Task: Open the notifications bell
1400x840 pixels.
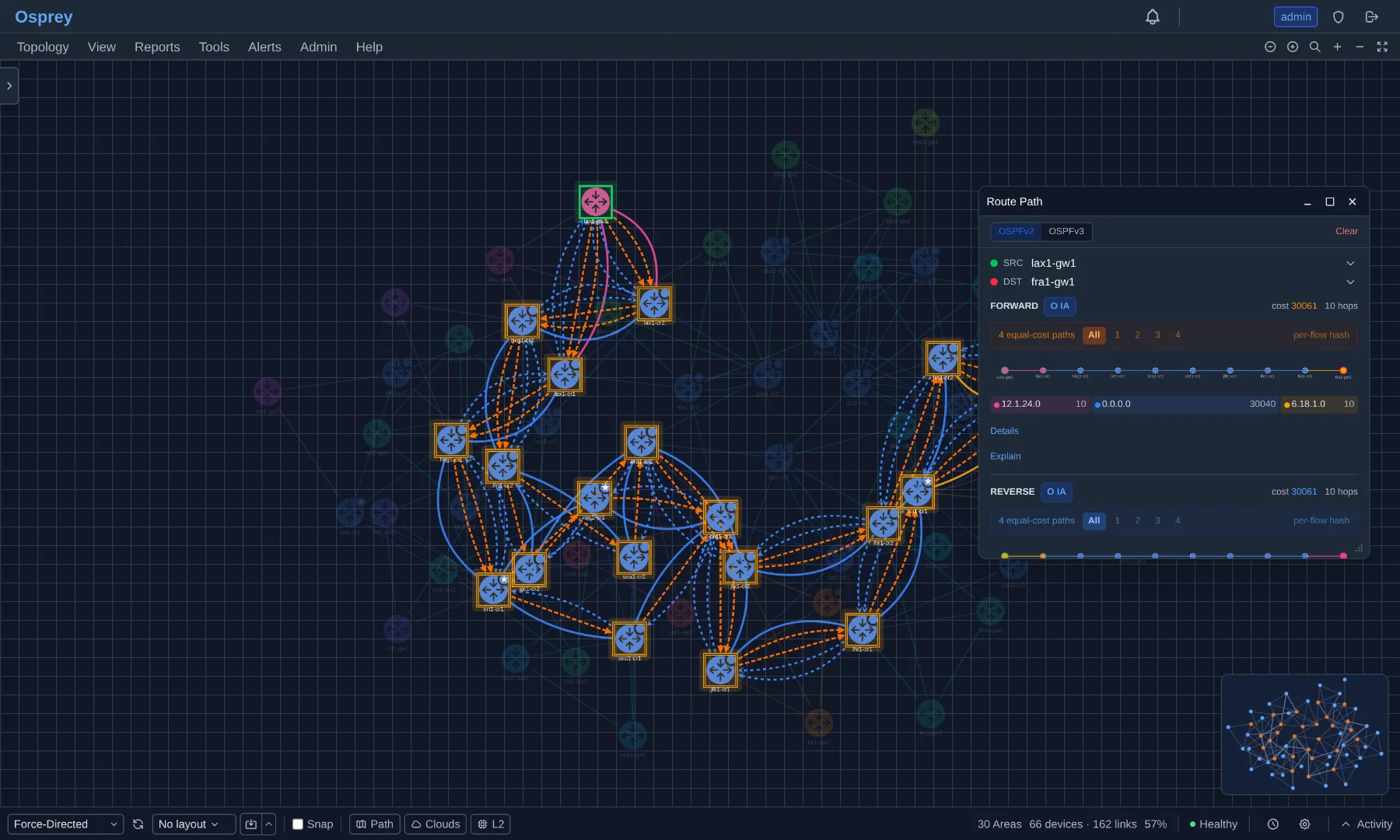Action: (1153, 17)
